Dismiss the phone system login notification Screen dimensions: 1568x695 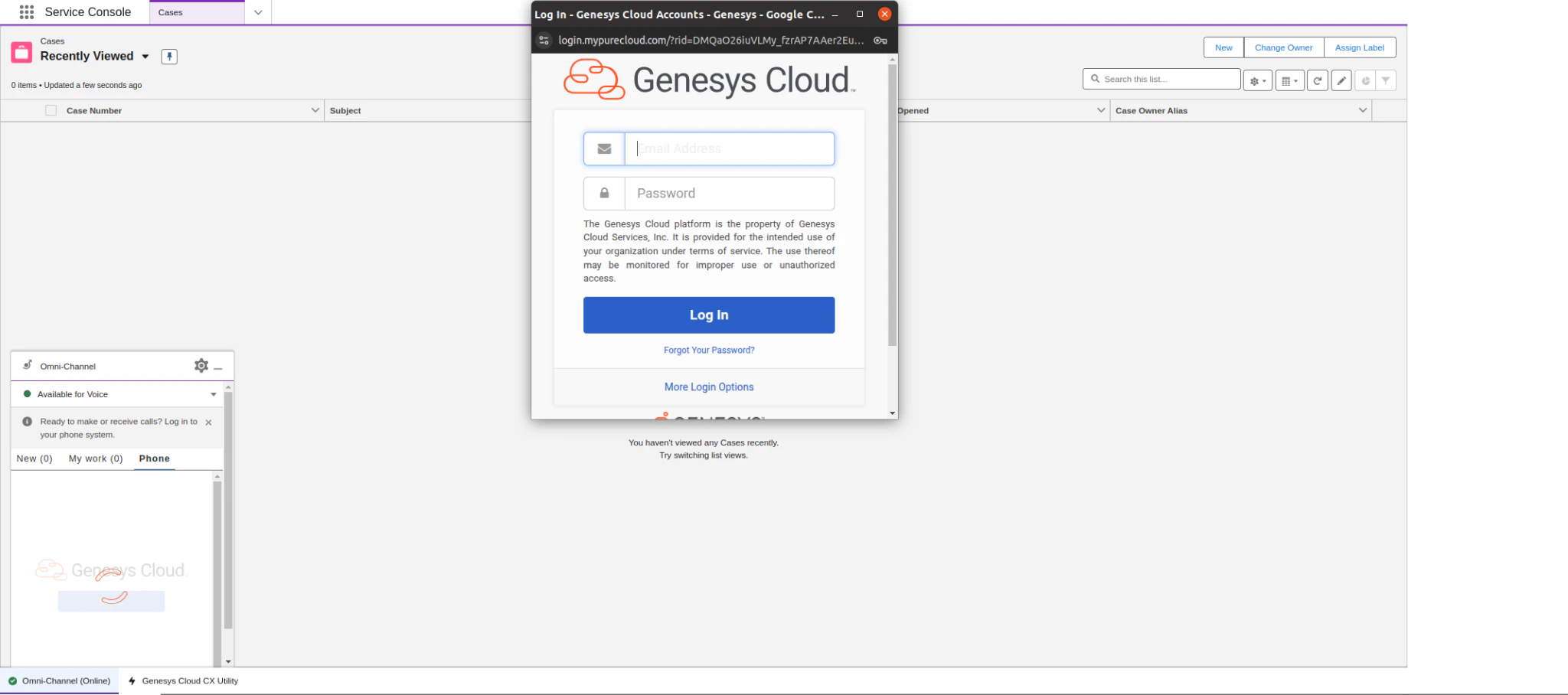(208, 421)
